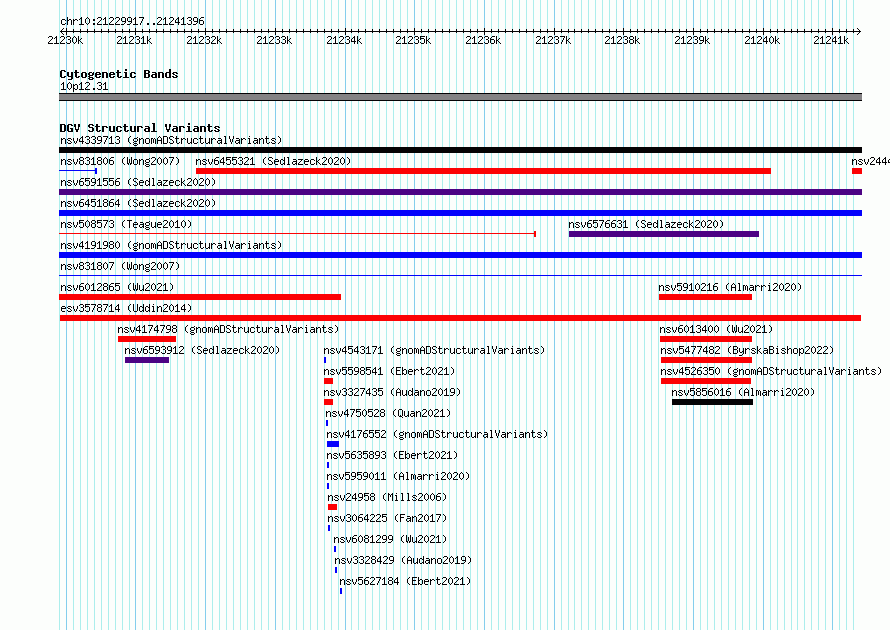Viewport: 890px width, 630px height.
Task: Click the red nsv5910216 variant bar
Action: tap(706, 297)
